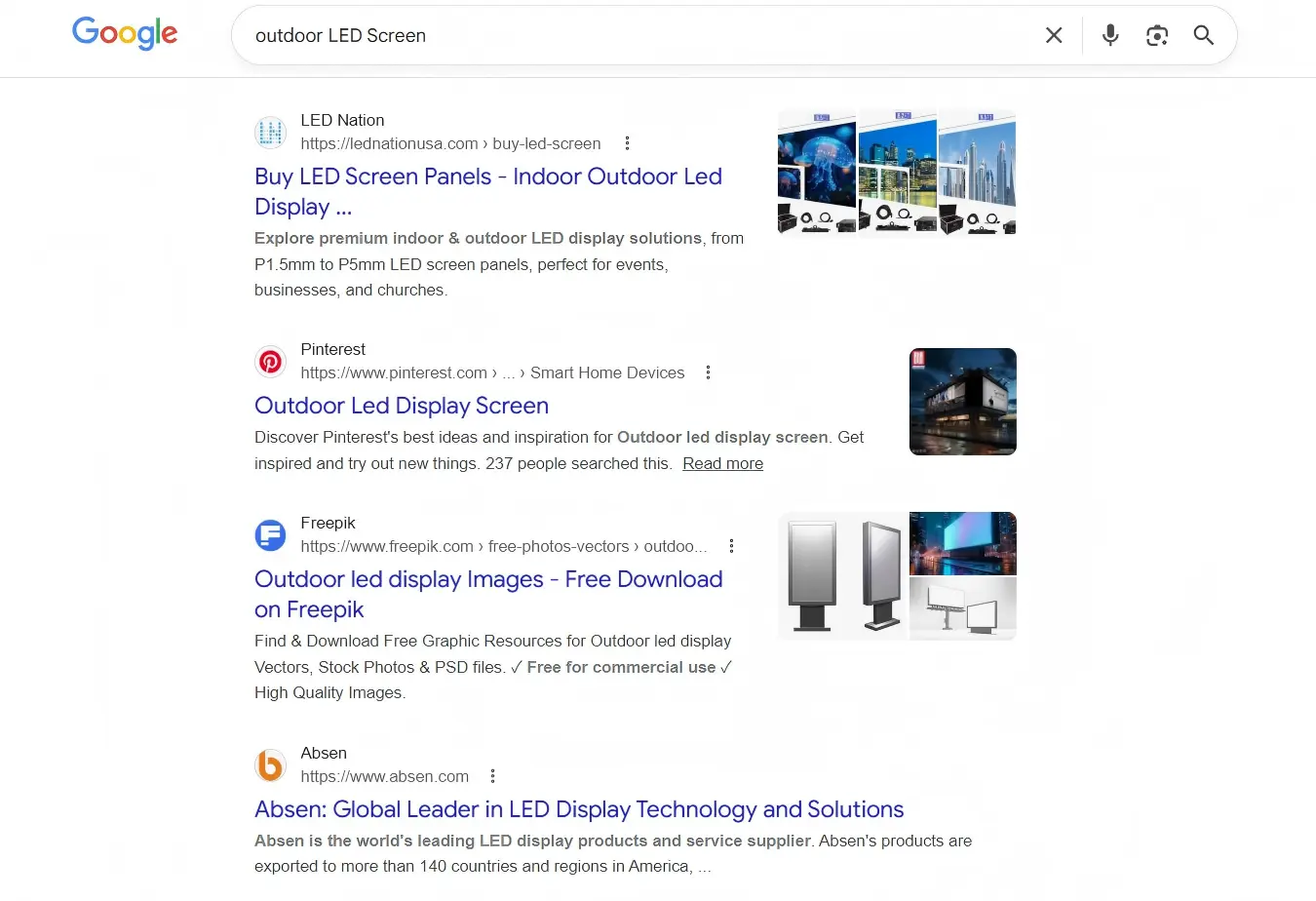Open the Outdoor Led Display Screen result
The height and width of the screenshot is (901, 1316).
tap(402, 406)
